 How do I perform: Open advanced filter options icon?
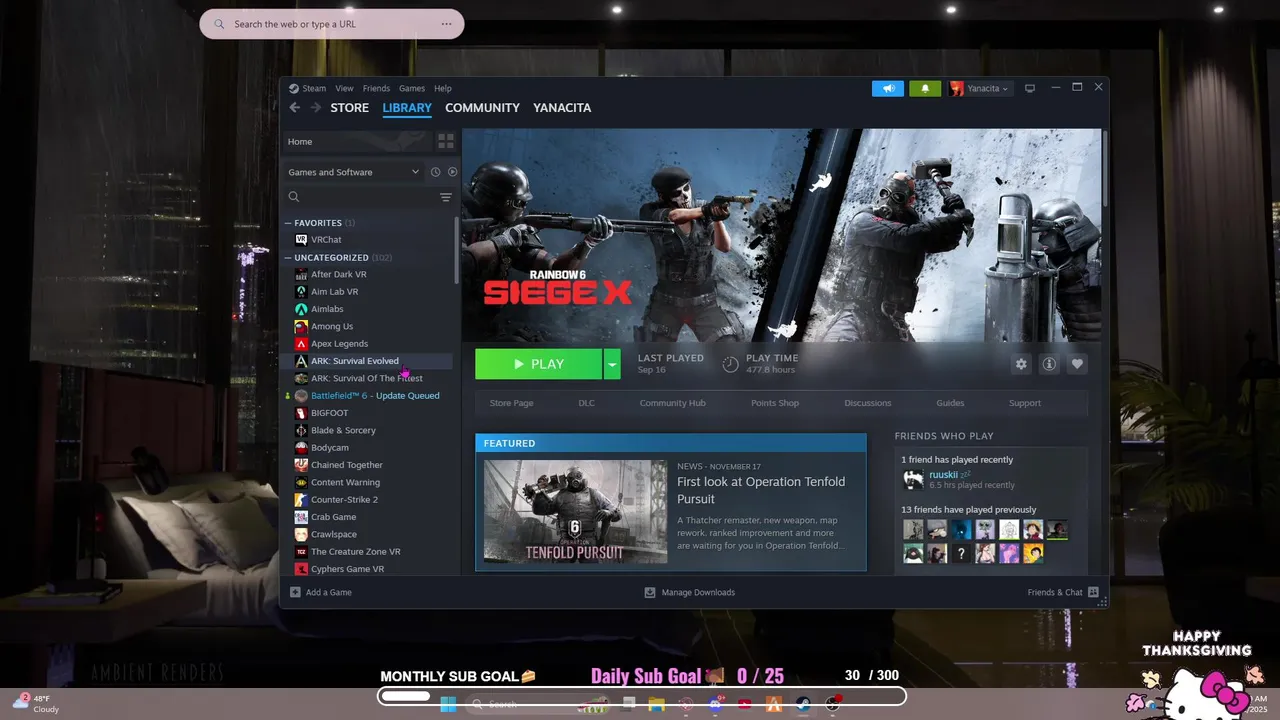[x=446, y=197]
